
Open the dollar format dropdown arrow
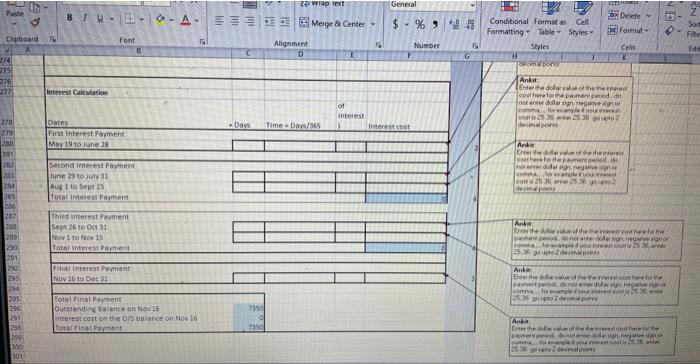point(407,25)
